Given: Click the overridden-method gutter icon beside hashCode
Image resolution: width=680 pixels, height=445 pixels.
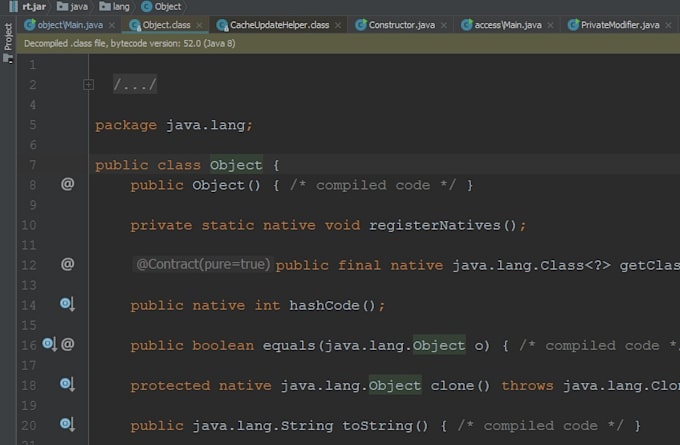Looking at the screenshot, I should [x=67, y=305].
